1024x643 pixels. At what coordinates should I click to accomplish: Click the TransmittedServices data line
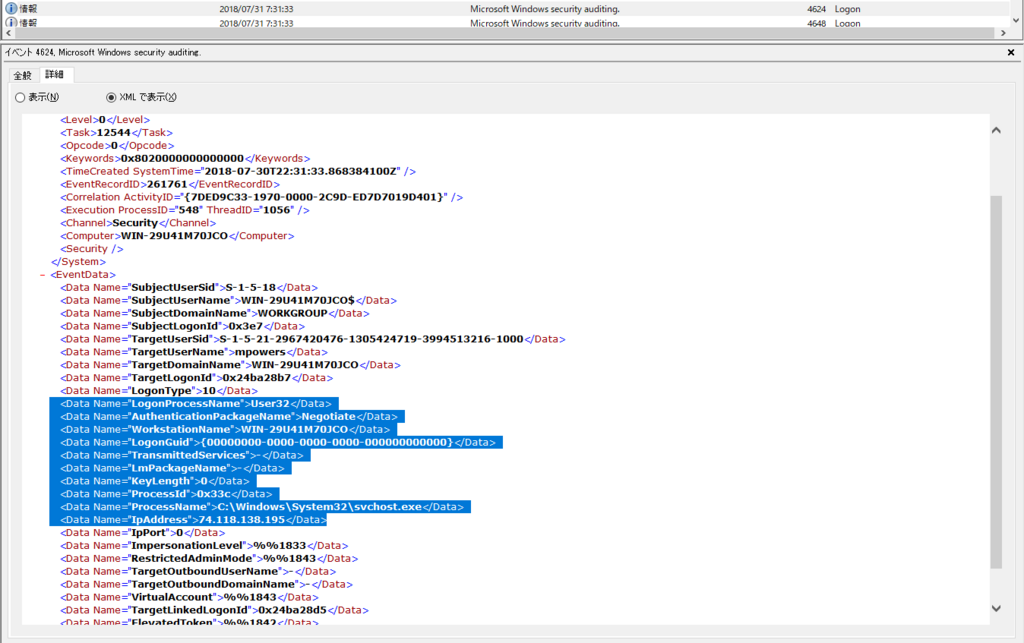point(182,456)
